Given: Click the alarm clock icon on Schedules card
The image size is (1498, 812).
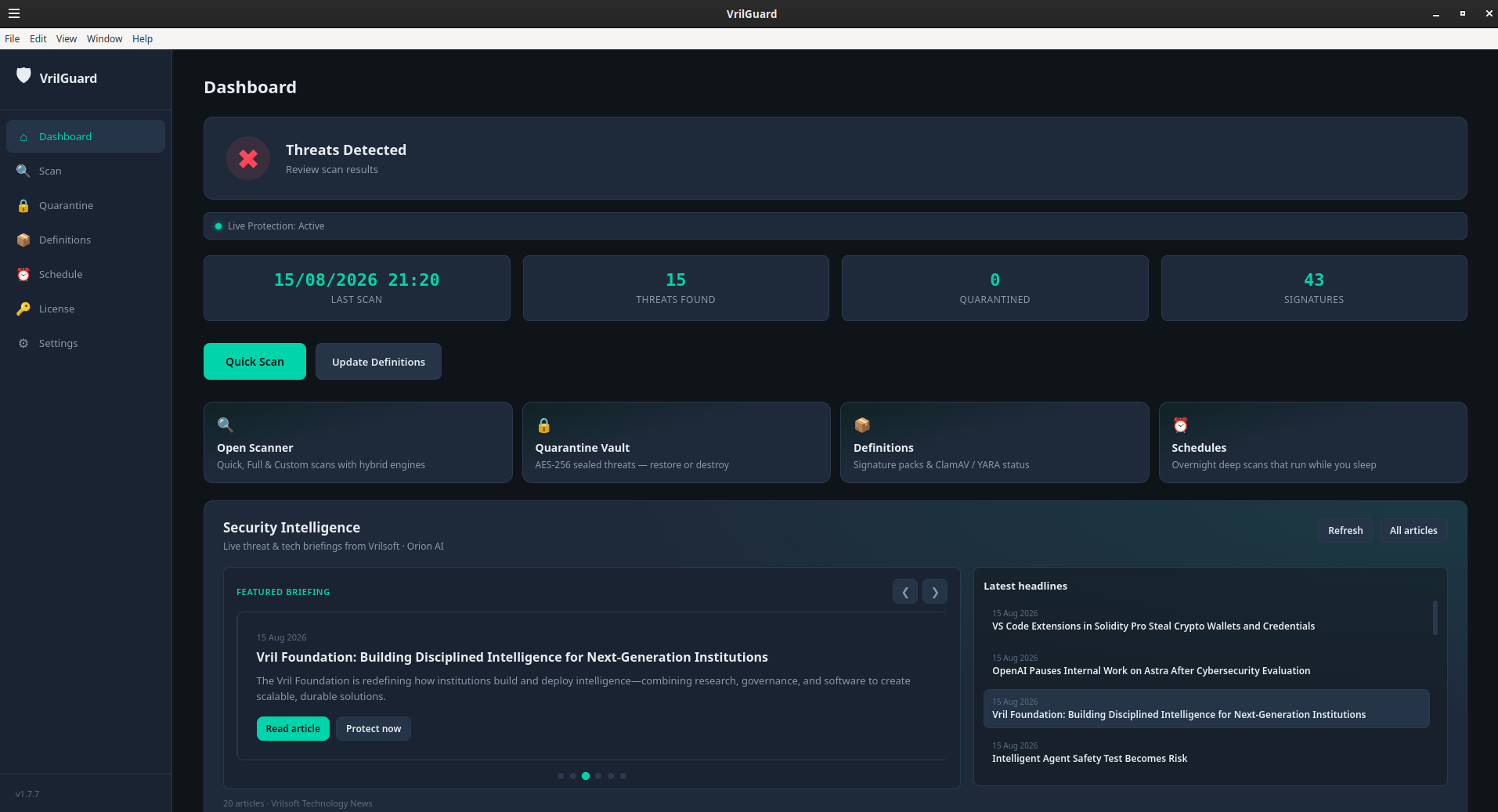Looking at the screenshot, I should 1180,424.
